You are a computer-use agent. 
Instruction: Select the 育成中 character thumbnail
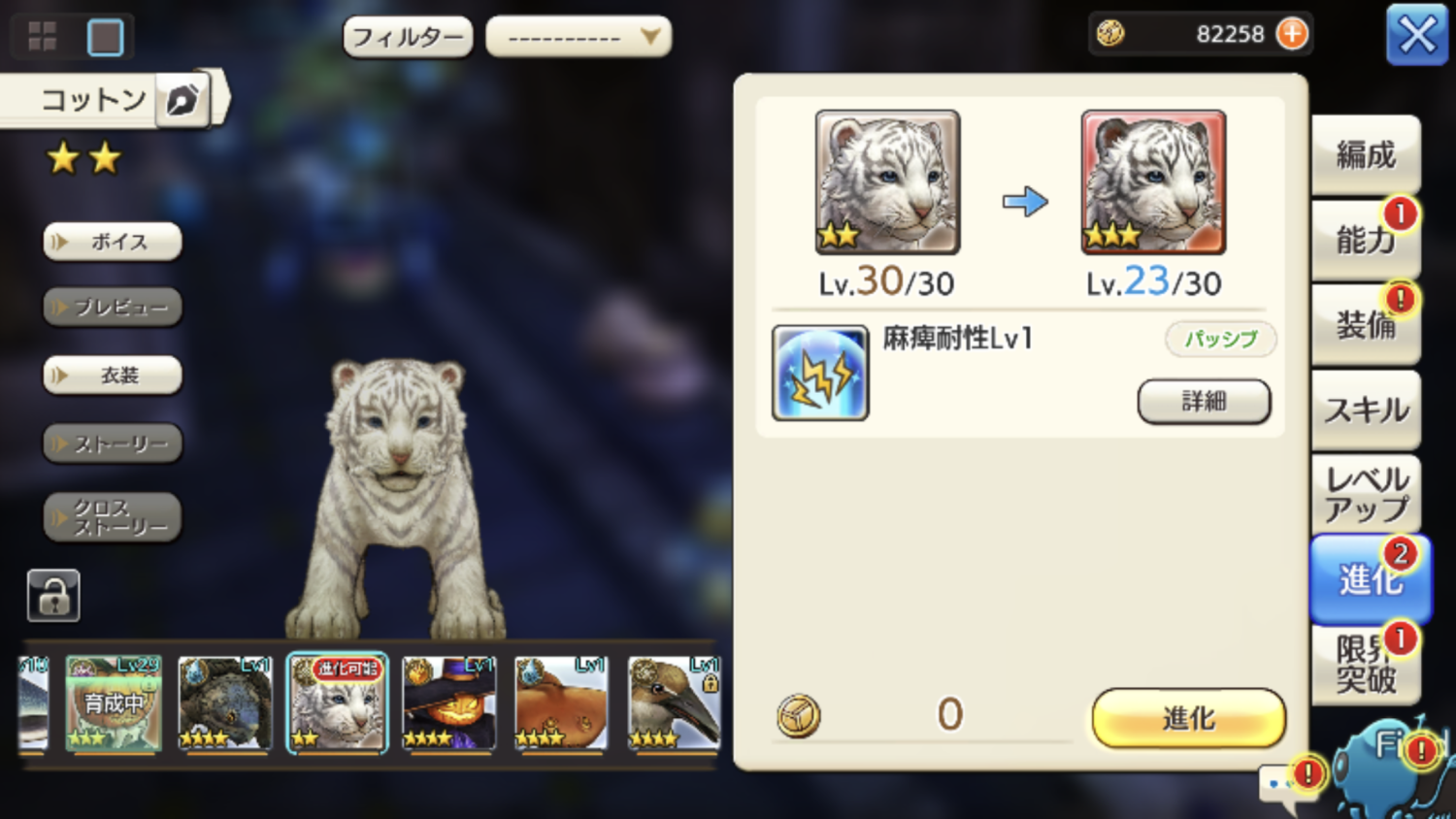pyautogui.click(x=113, y=704)
